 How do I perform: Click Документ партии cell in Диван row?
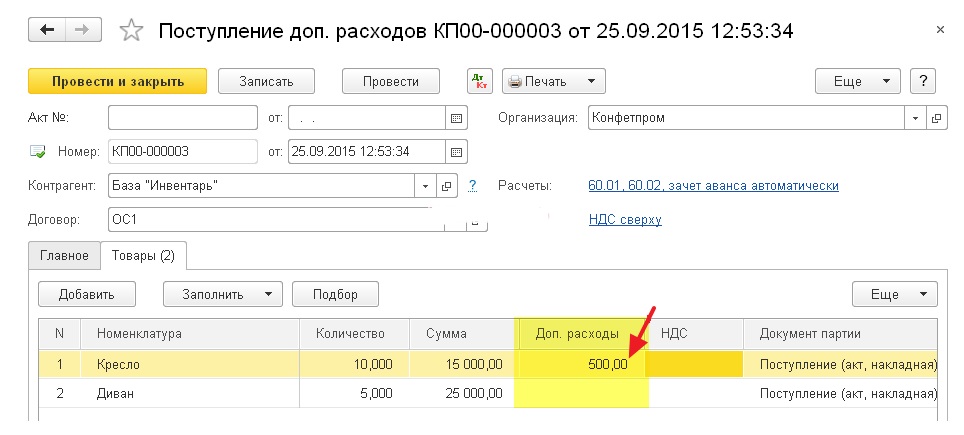pyautogui.click(x=840, y=393)
